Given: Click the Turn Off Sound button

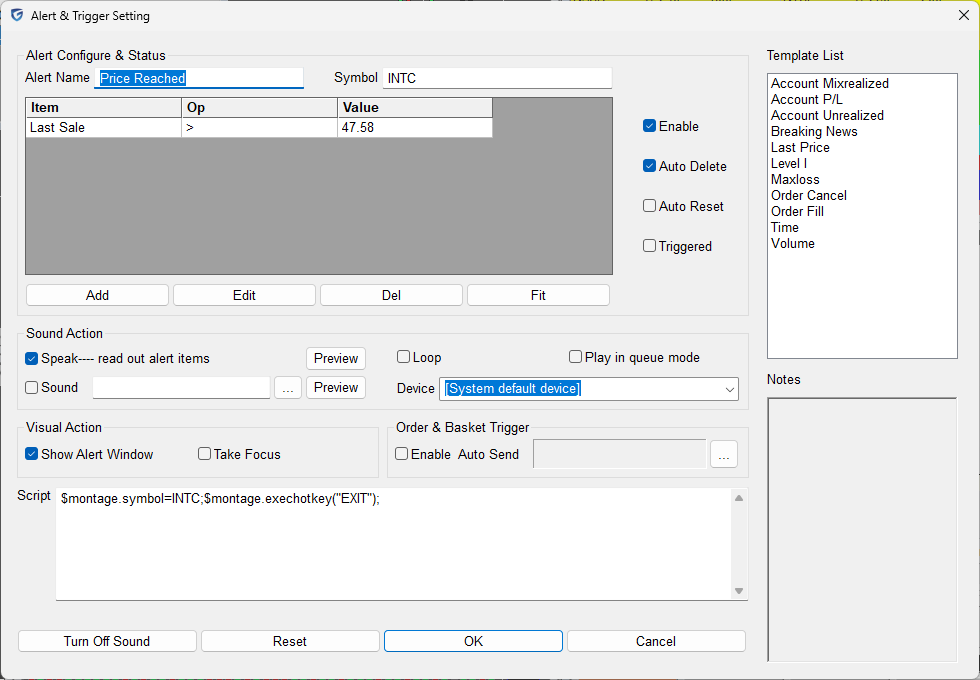Looking at the screenshot, I should point(107,641).
